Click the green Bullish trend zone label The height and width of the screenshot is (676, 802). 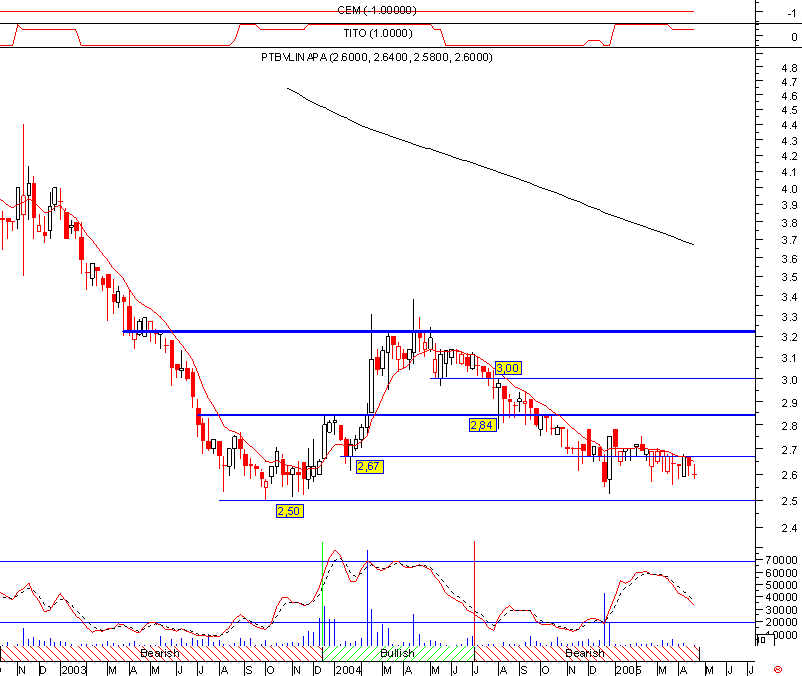397,654
